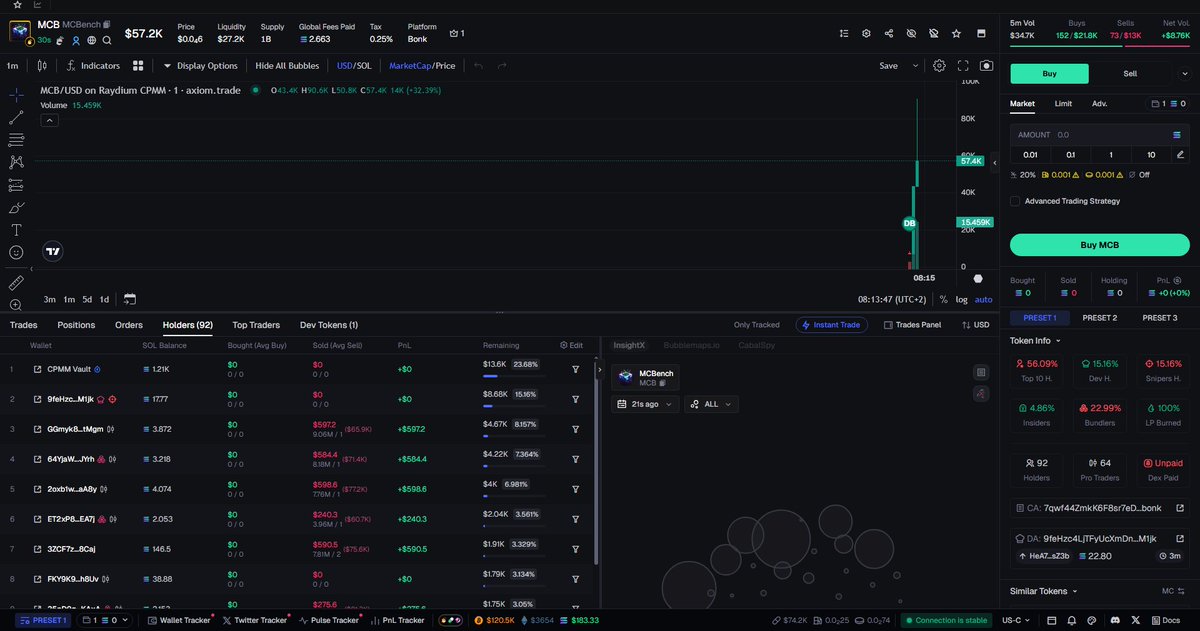Add token to favorites with star icon
The image size is (1200, 631).
[x=957, y=33]
